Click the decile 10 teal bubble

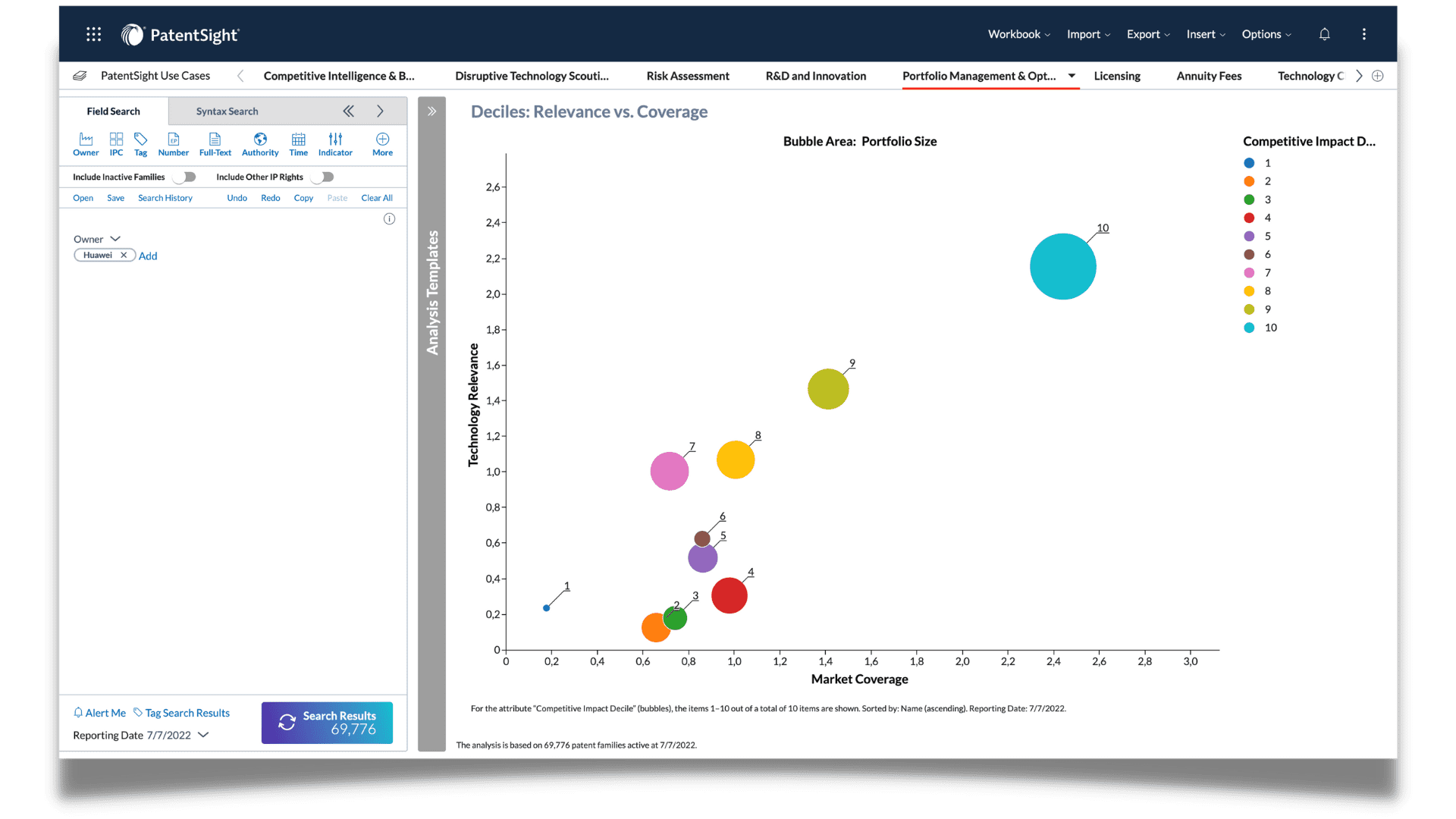1062,266
